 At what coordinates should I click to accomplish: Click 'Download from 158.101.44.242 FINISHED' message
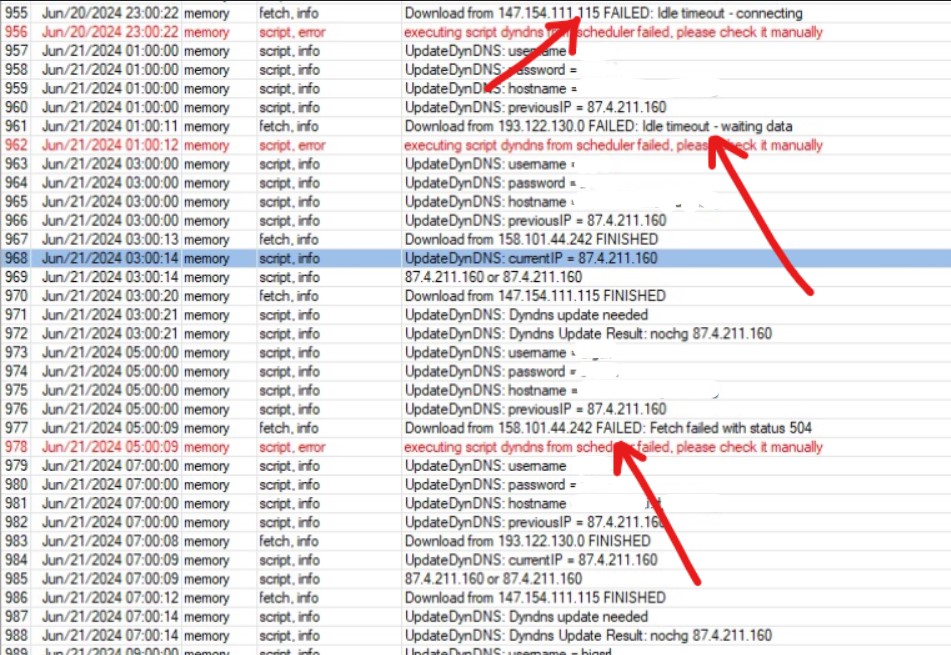click(x=531, y=239)
